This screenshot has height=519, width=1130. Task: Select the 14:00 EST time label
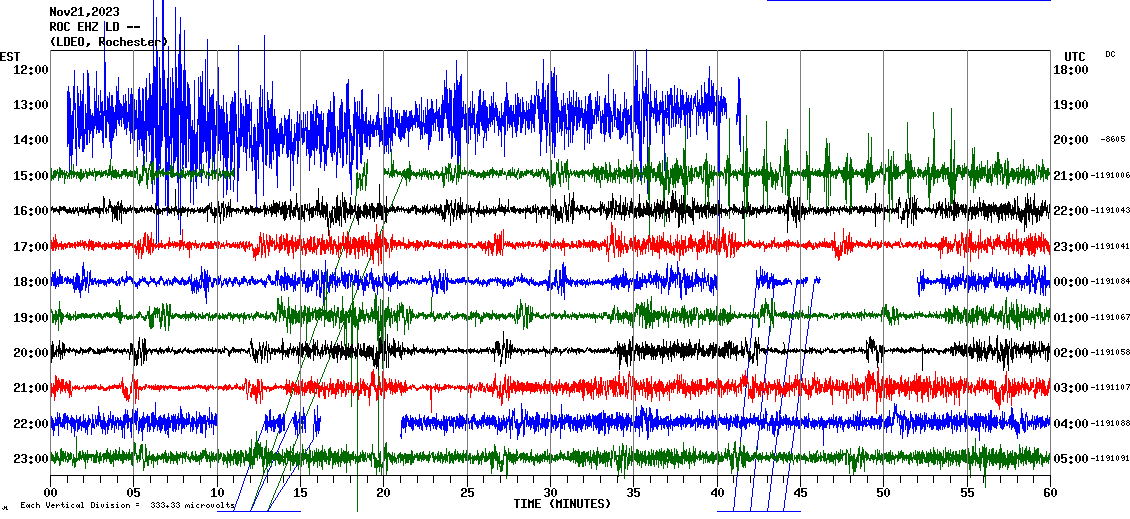(30, 140)
